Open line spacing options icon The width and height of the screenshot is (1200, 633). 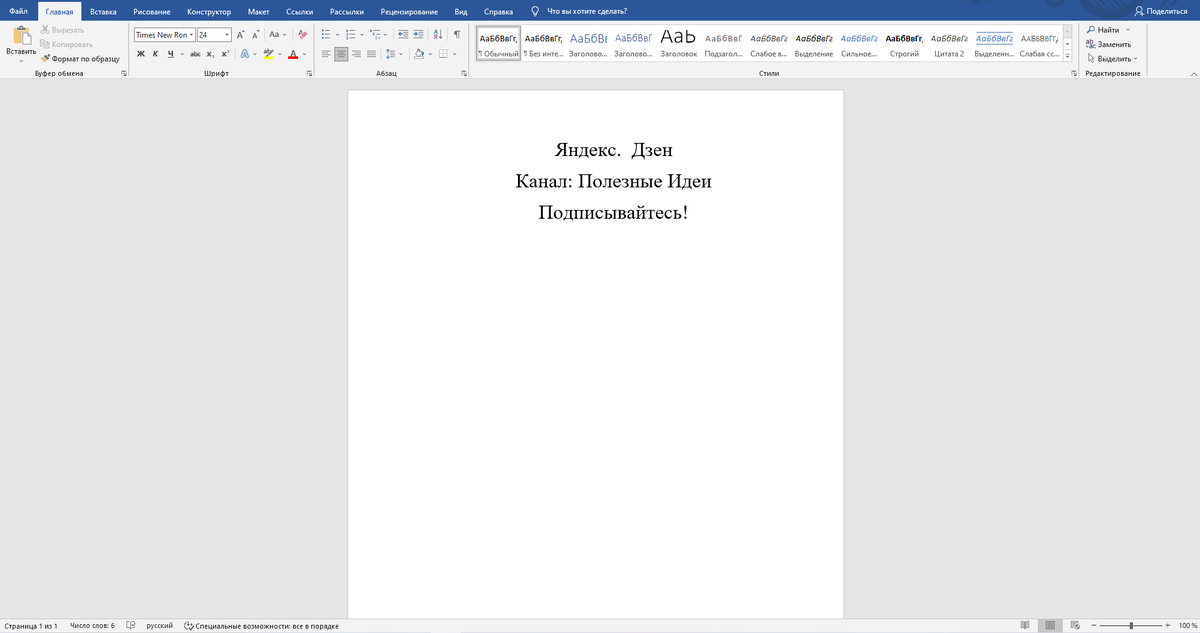pos(391,53)
